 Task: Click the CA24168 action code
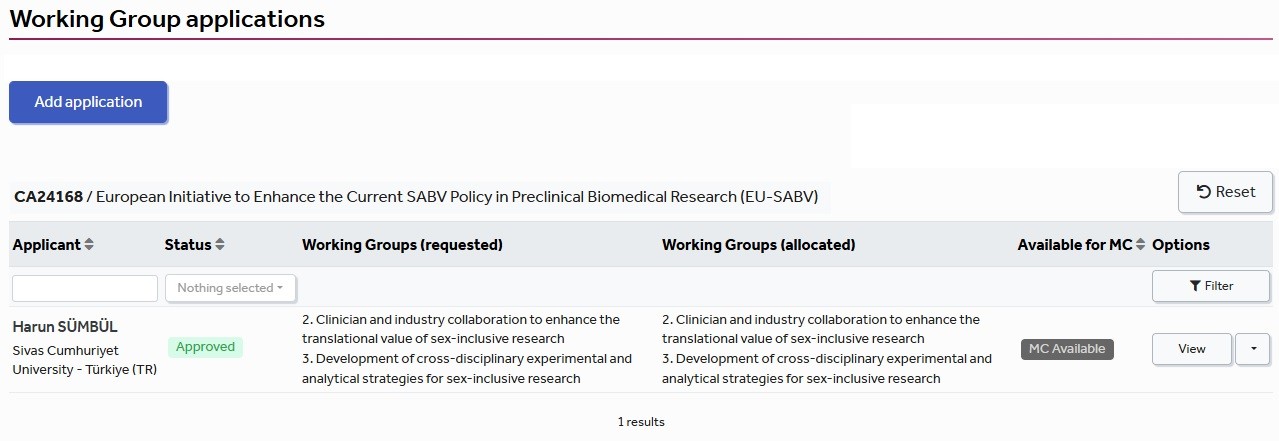point(48,196)
